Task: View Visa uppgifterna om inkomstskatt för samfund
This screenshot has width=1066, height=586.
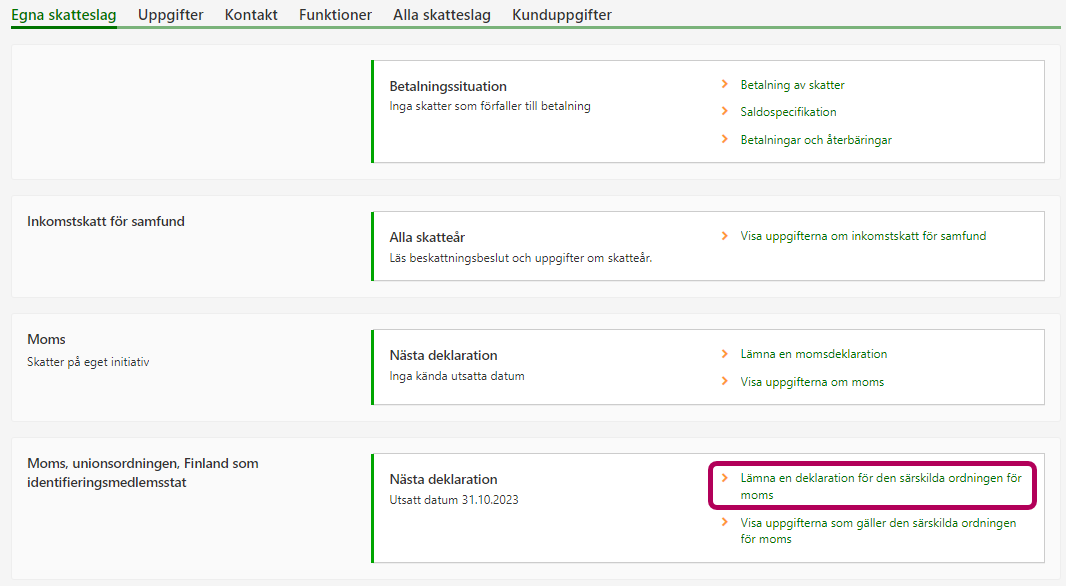Action: pyautogui.click(x=863, y=236)
